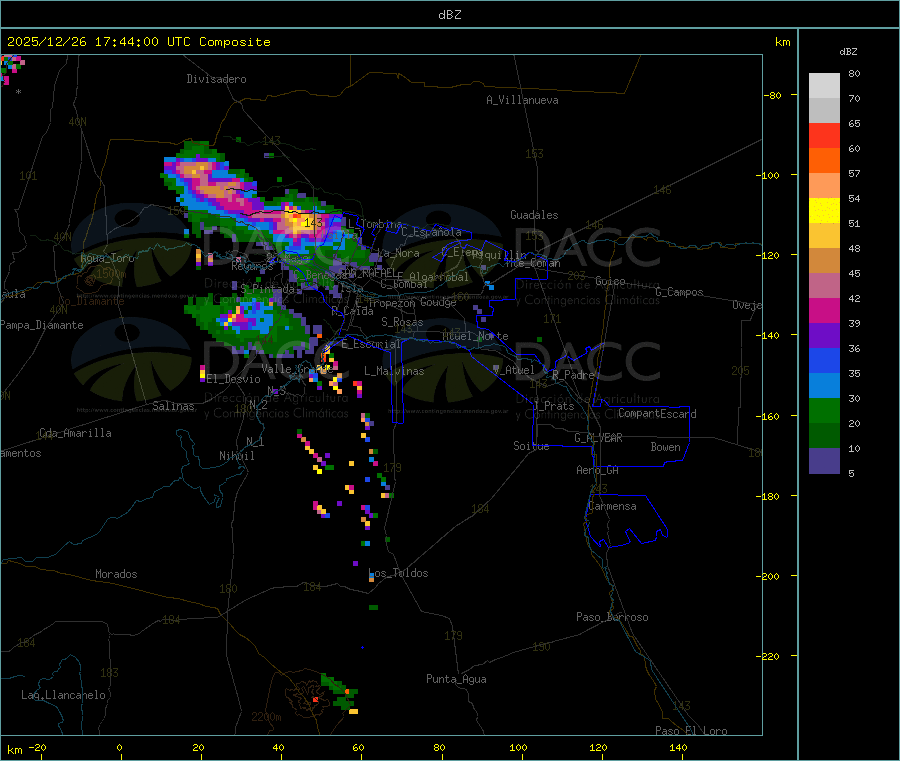This screenshot has width=900, height=761.
Task: Click the Salinas location label
Action: (x=173, y=406)
